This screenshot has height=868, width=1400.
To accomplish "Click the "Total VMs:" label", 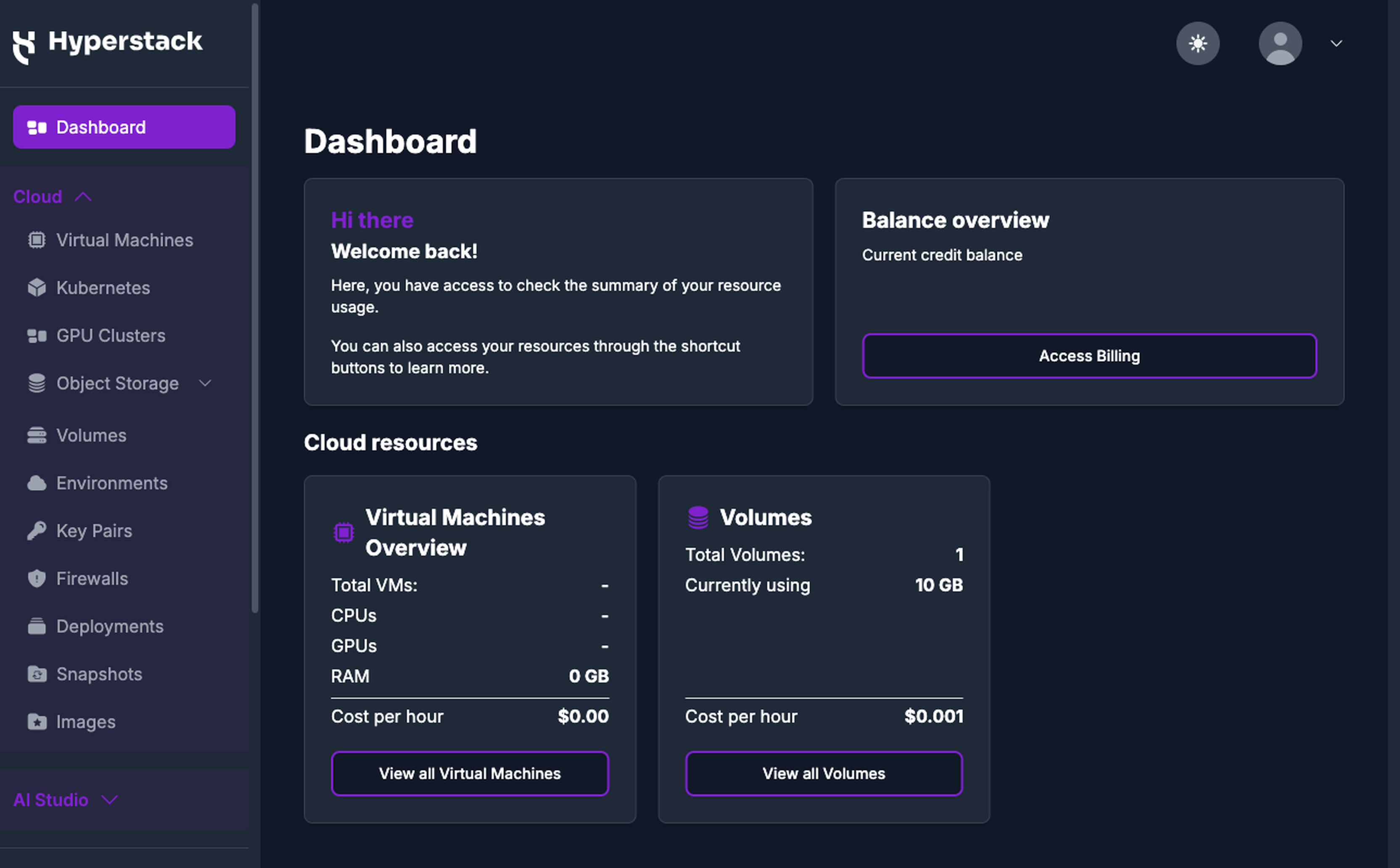I will click(374, 586).
